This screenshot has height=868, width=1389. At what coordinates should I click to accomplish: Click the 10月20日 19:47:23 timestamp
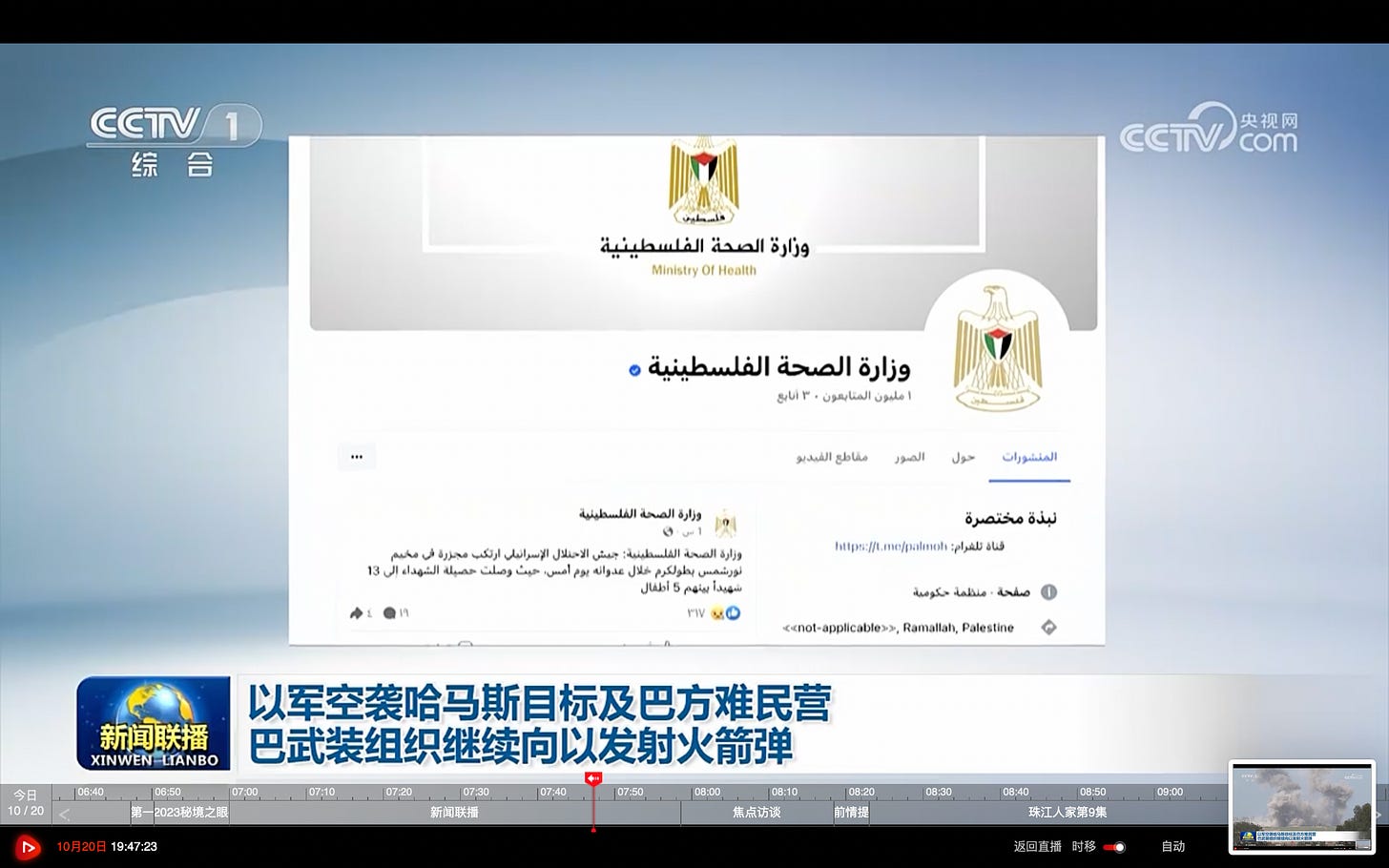107,847
